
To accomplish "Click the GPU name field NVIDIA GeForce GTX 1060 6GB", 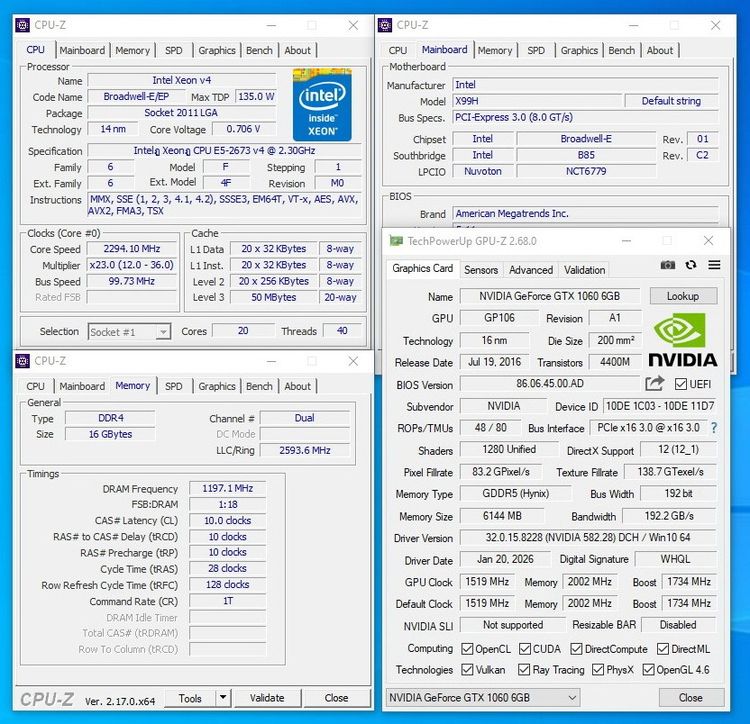I will pos(550,296).
